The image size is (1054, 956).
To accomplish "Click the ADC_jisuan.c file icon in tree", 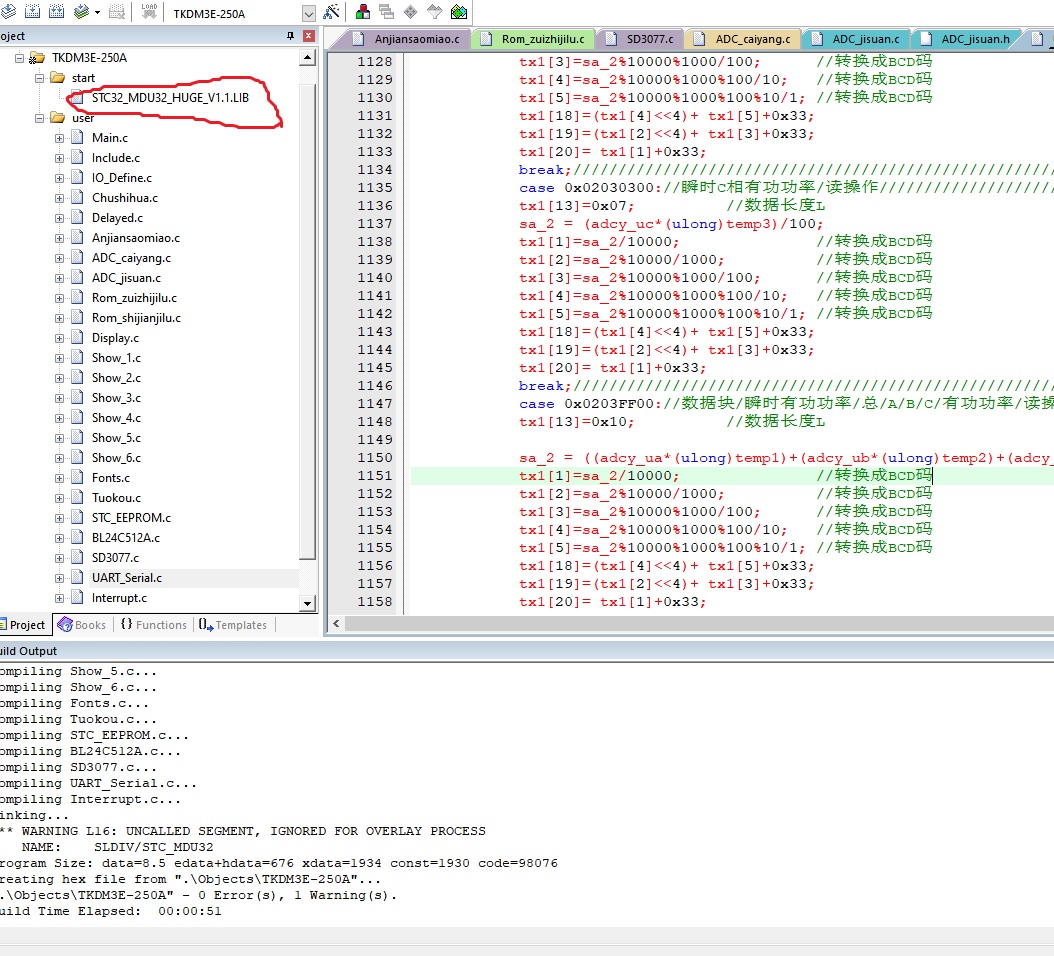I will pyautogui.click(x=77, y=278).
